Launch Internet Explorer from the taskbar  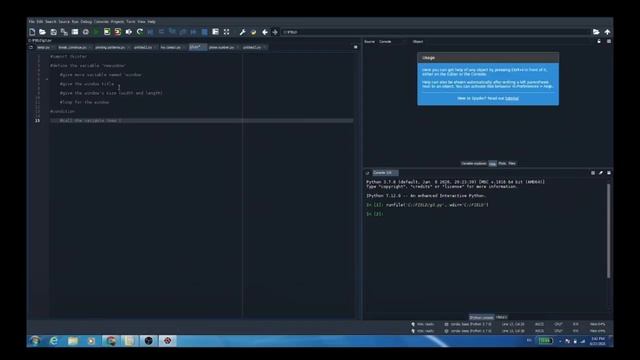click(x=53, y=341)
